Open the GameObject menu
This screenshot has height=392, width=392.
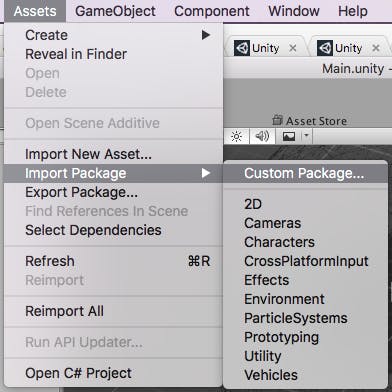[x=115, y=11]
